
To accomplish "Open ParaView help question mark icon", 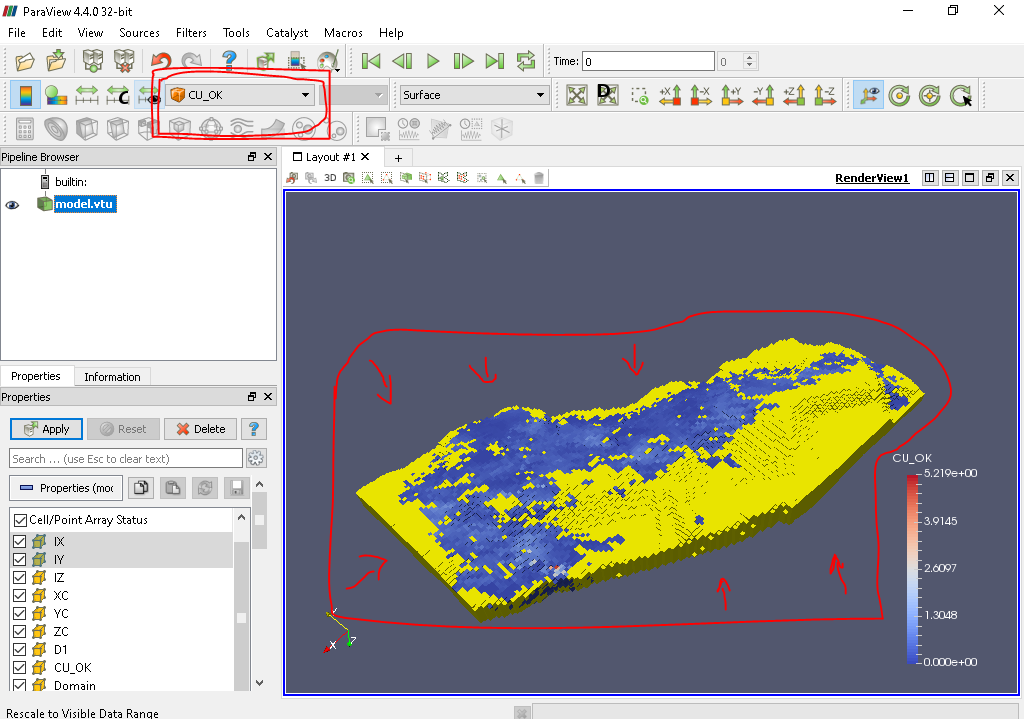I will [x=229, y=61].
